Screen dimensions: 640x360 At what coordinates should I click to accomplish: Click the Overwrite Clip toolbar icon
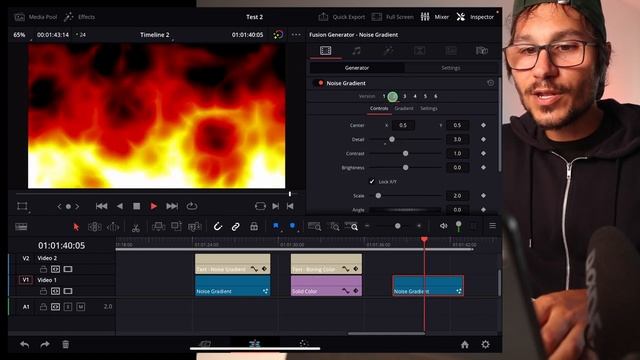click(176, 226)
